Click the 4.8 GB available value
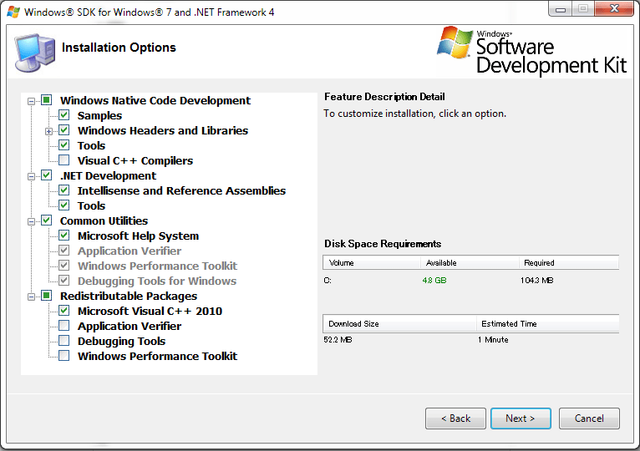The width and height of the screenshot is (640, 451). click(434, 280)
